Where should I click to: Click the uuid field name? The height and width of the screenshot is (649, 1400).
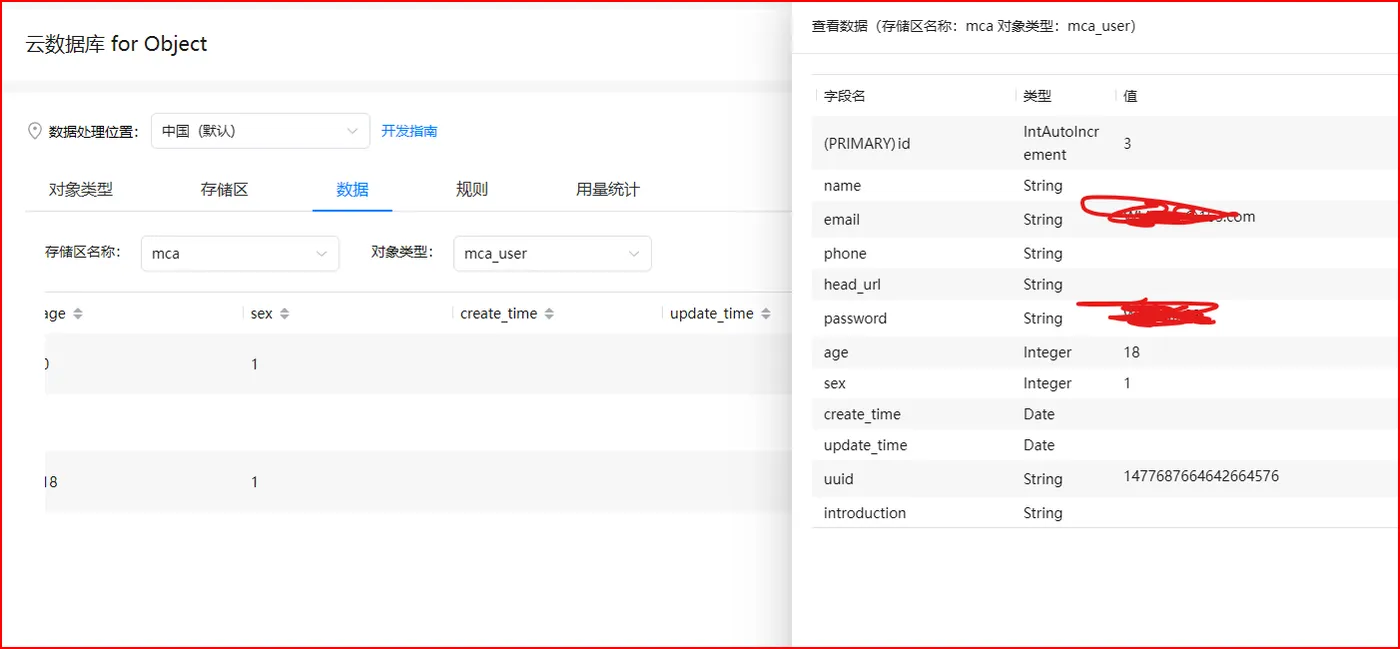(x=839, y=479)
